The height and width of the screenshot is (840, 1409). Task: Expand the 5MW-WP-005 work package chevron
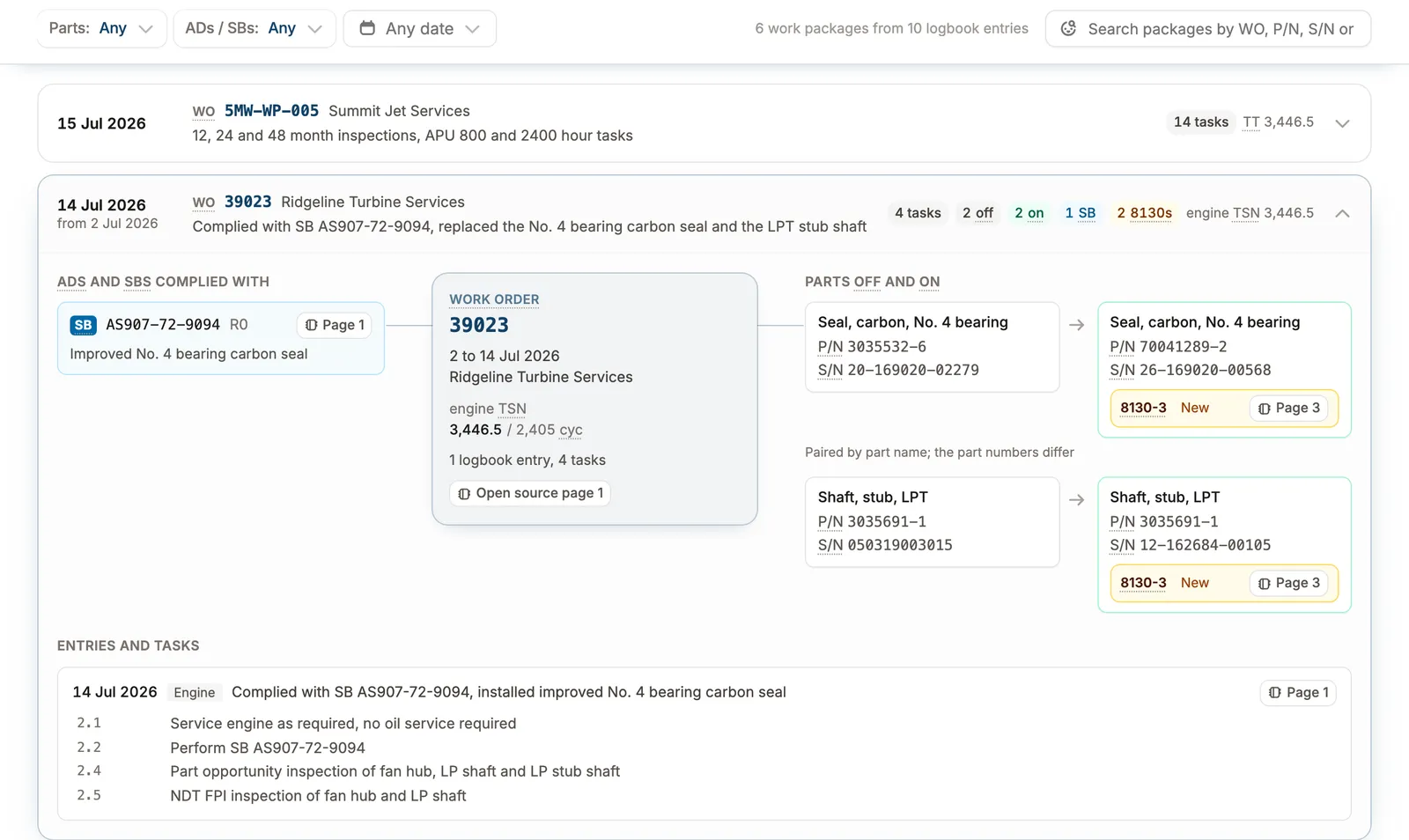pyautogui.click(x=1342, y=123)
